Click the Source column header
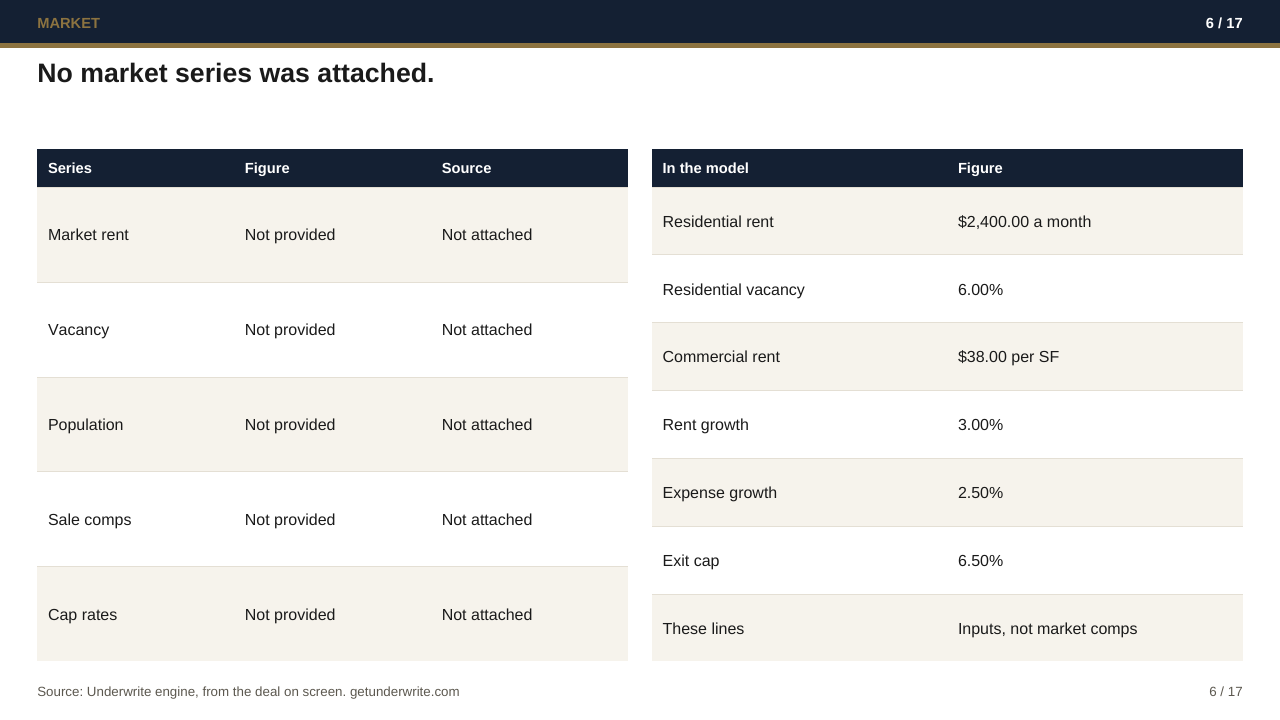Screen dimensions: 1280x720 [466, 168]
